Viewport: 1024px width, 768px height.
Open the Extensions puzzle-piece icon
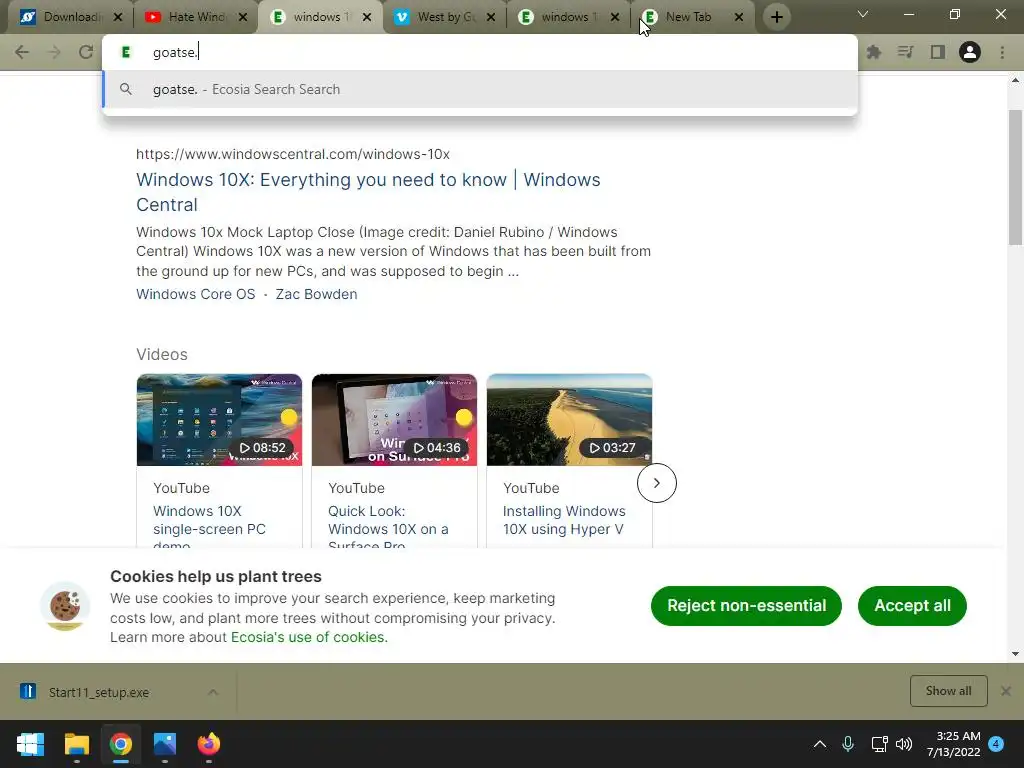pyautogui.click(x=874, y=52)
